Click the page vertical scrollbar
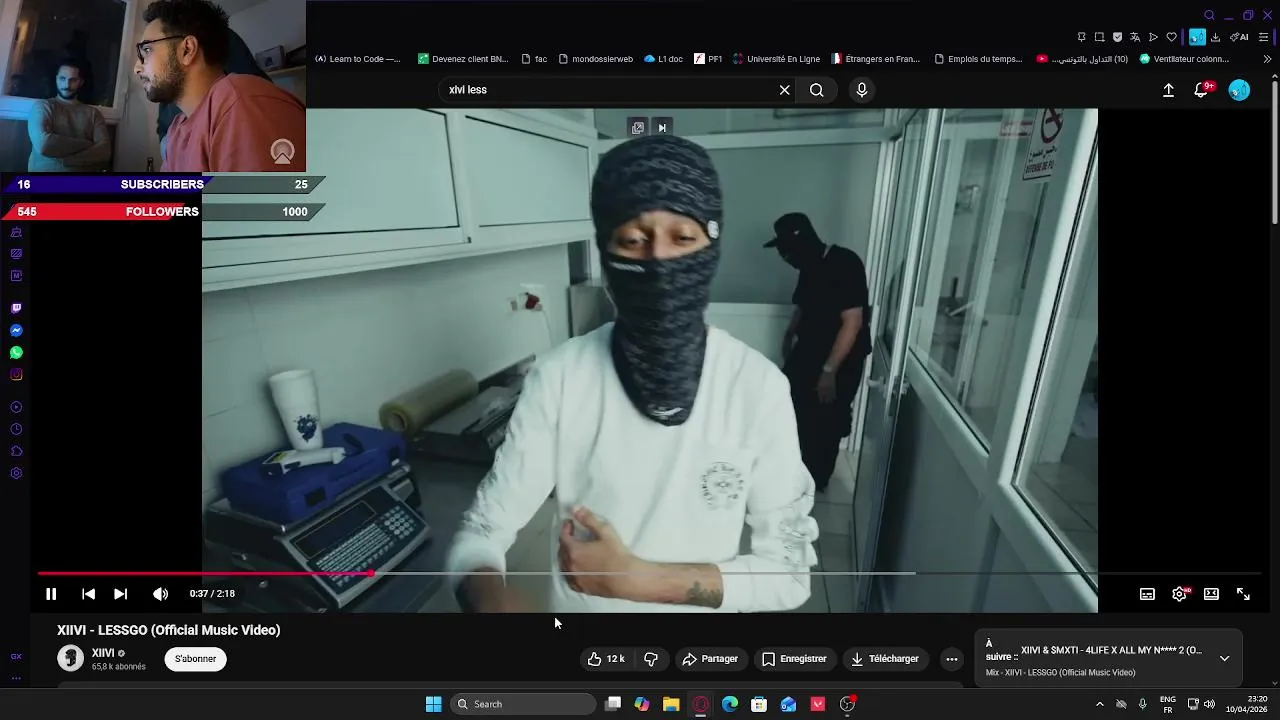Screen dimensions: 1280x720 tap(1274, 150)
